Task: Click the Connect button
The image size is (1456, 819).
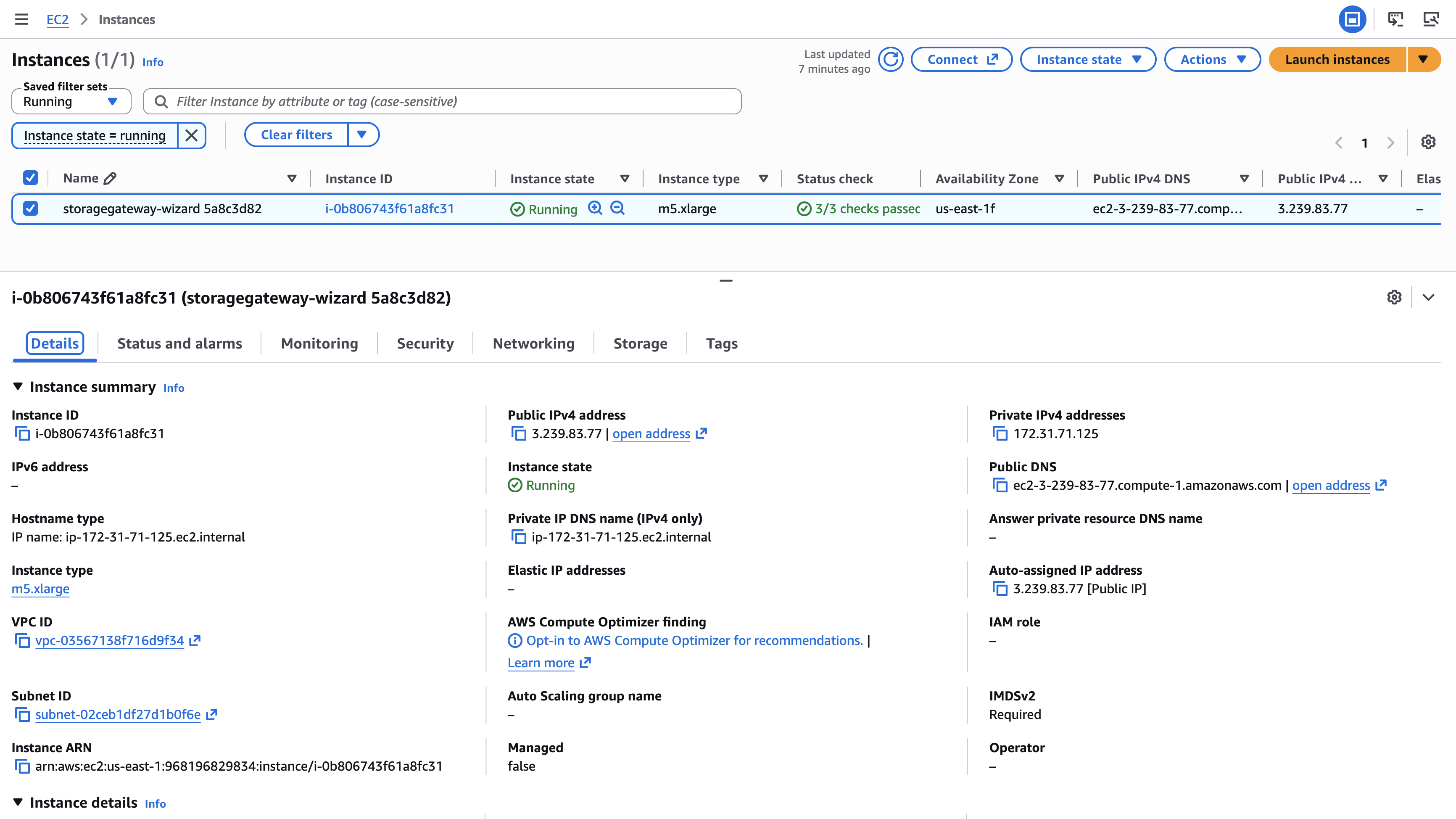Action: pyautogui.click(x=961, y=59)
